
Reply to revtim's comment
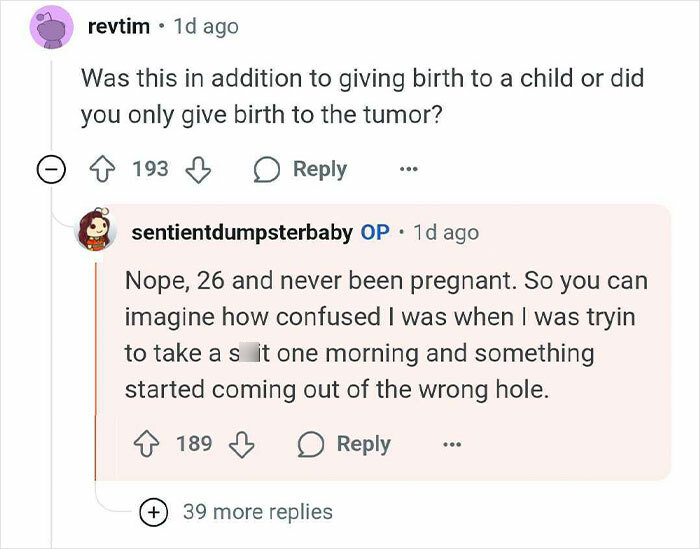click(x=303, y=169)
